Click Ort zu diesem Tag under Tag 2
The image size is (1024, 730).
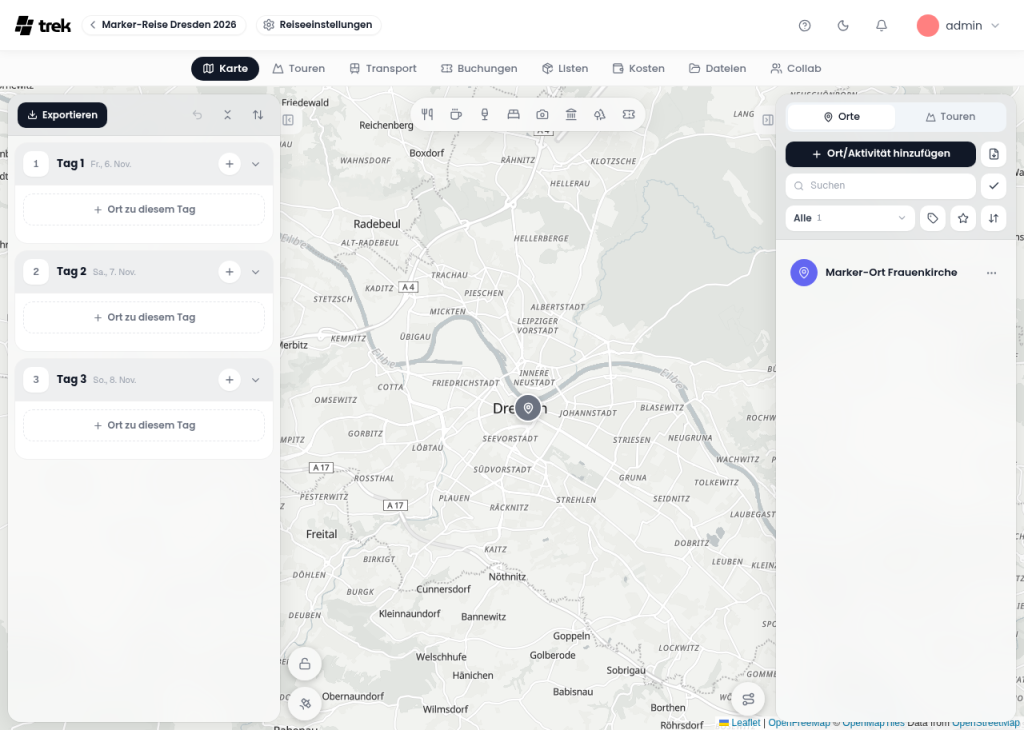(x=144, y=317)
